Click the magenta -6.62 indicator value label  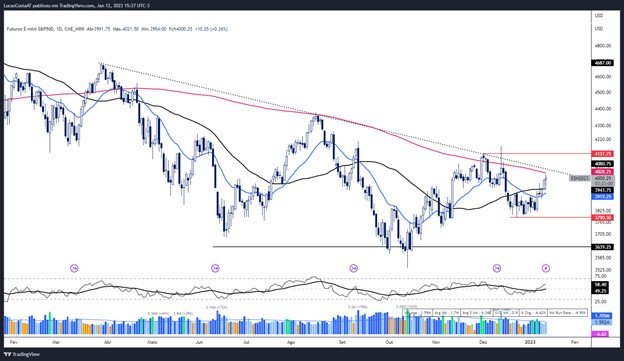coord(601,335)
